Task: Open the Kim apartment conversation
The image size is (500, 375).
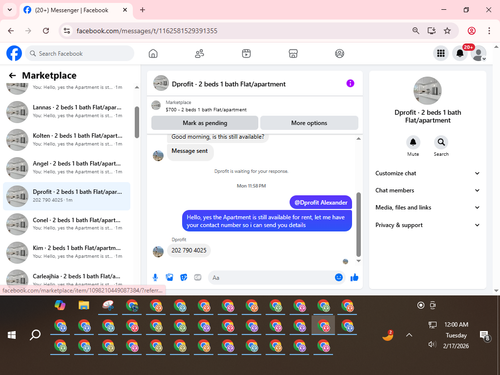Action: tap(68, 252)
